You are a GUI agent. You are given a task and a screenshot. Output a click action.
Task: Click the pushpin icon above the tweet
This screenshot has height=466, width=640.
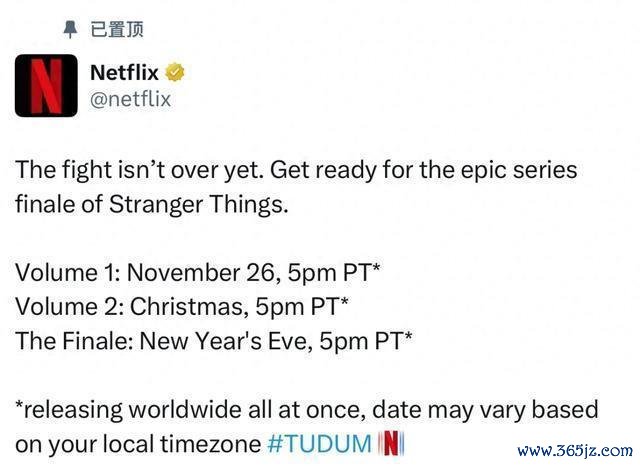(70, 29)
